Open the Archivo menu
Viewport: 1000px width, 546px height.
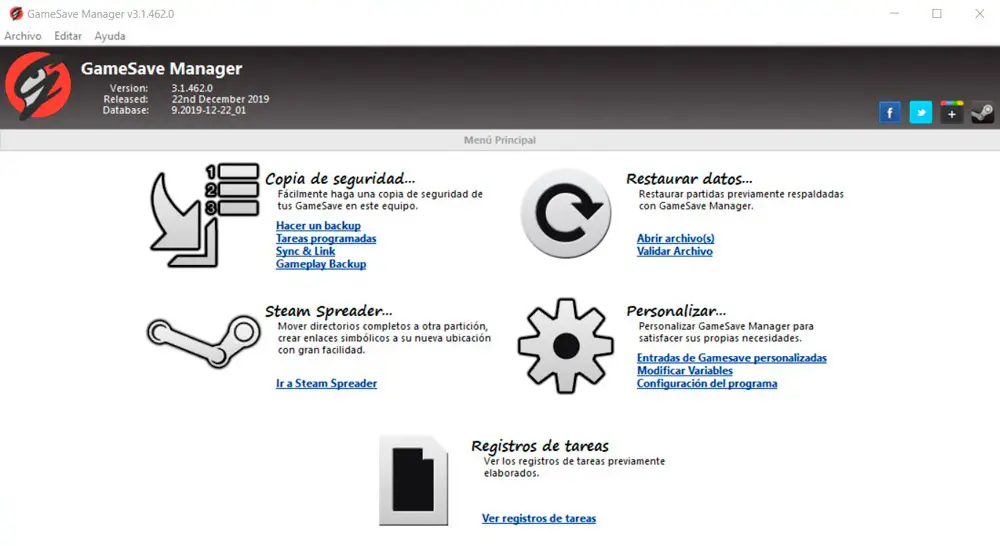tap(23, 36)
